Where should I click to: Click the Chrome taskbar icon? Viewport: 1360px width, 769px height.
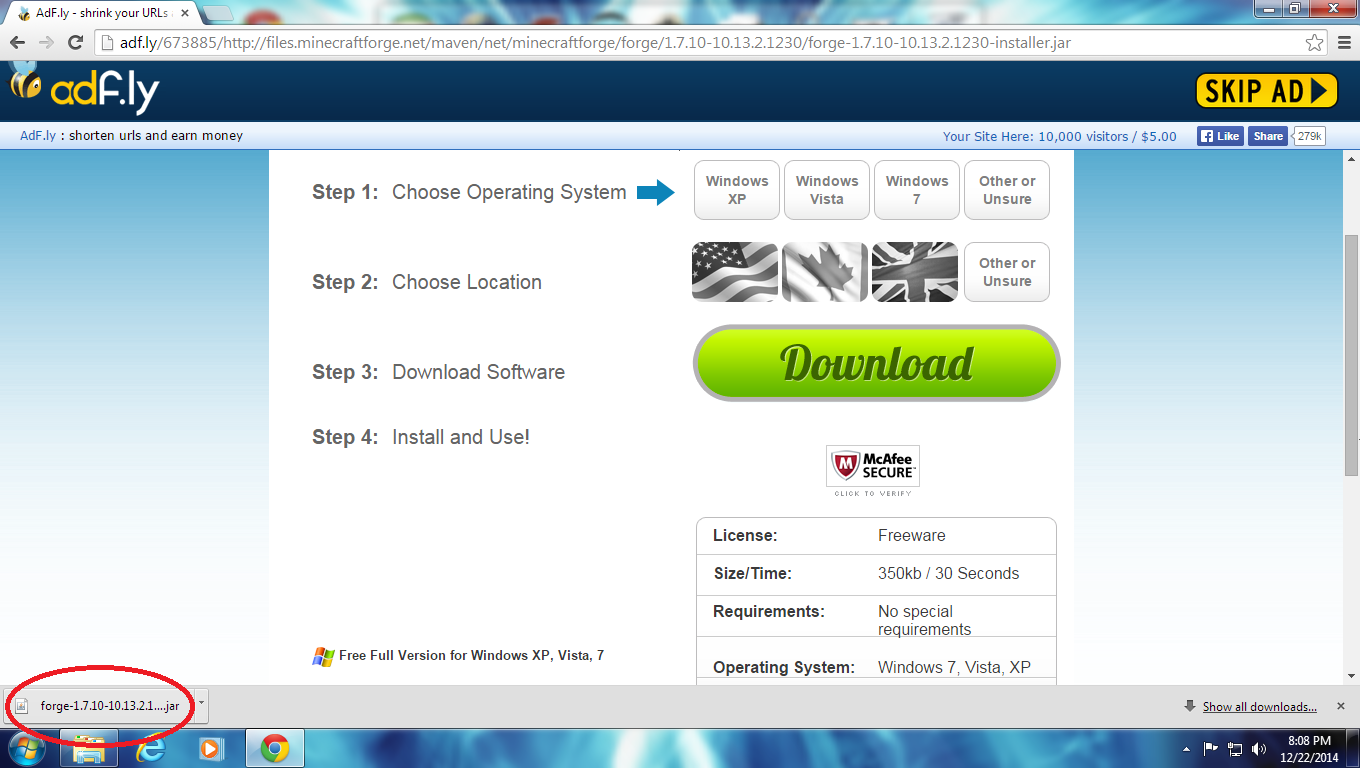[274, 748]
